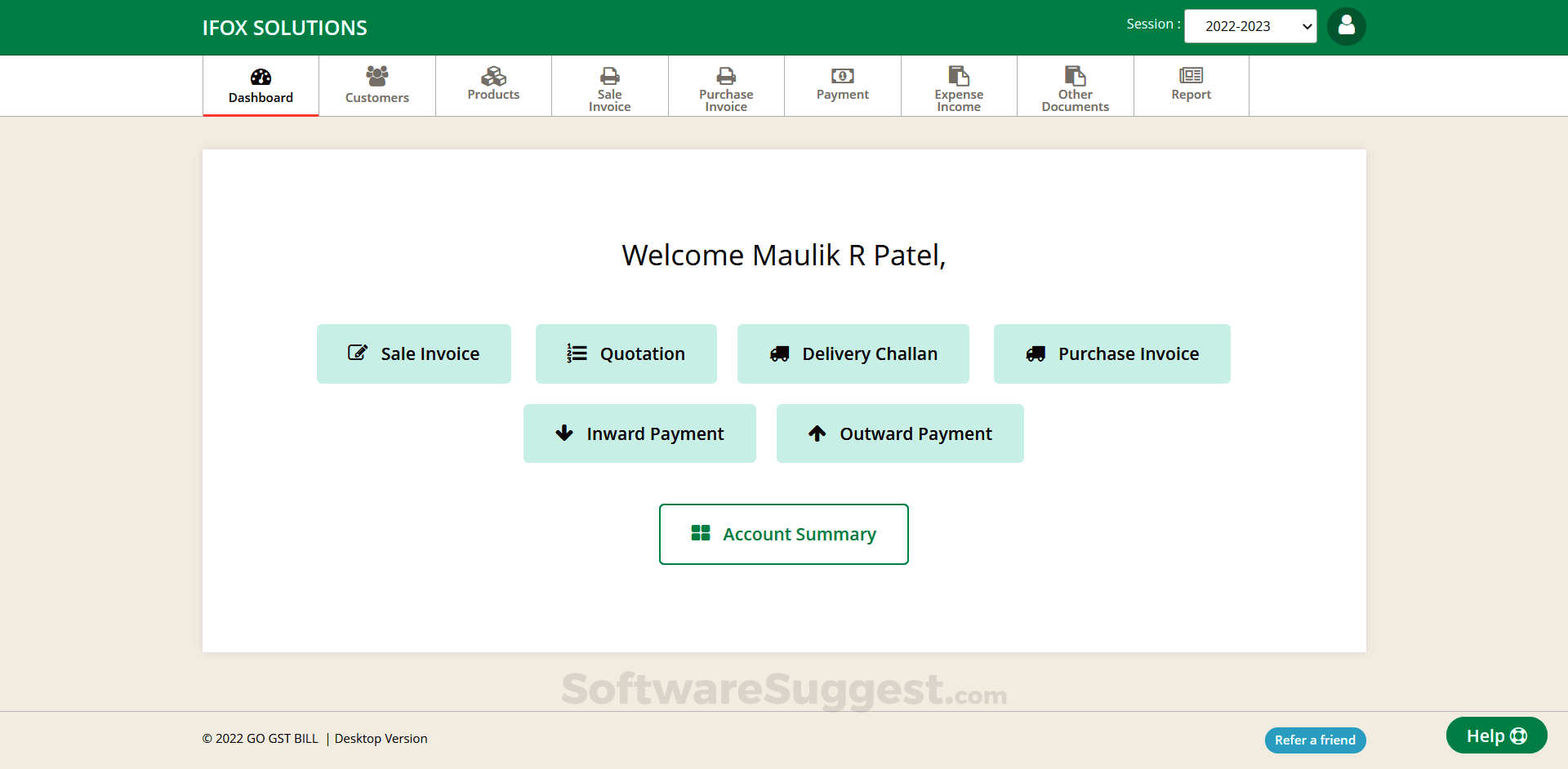Click the Products boxes icon
The width and height of the screenshot is (1568, 769).
[492, 74]
